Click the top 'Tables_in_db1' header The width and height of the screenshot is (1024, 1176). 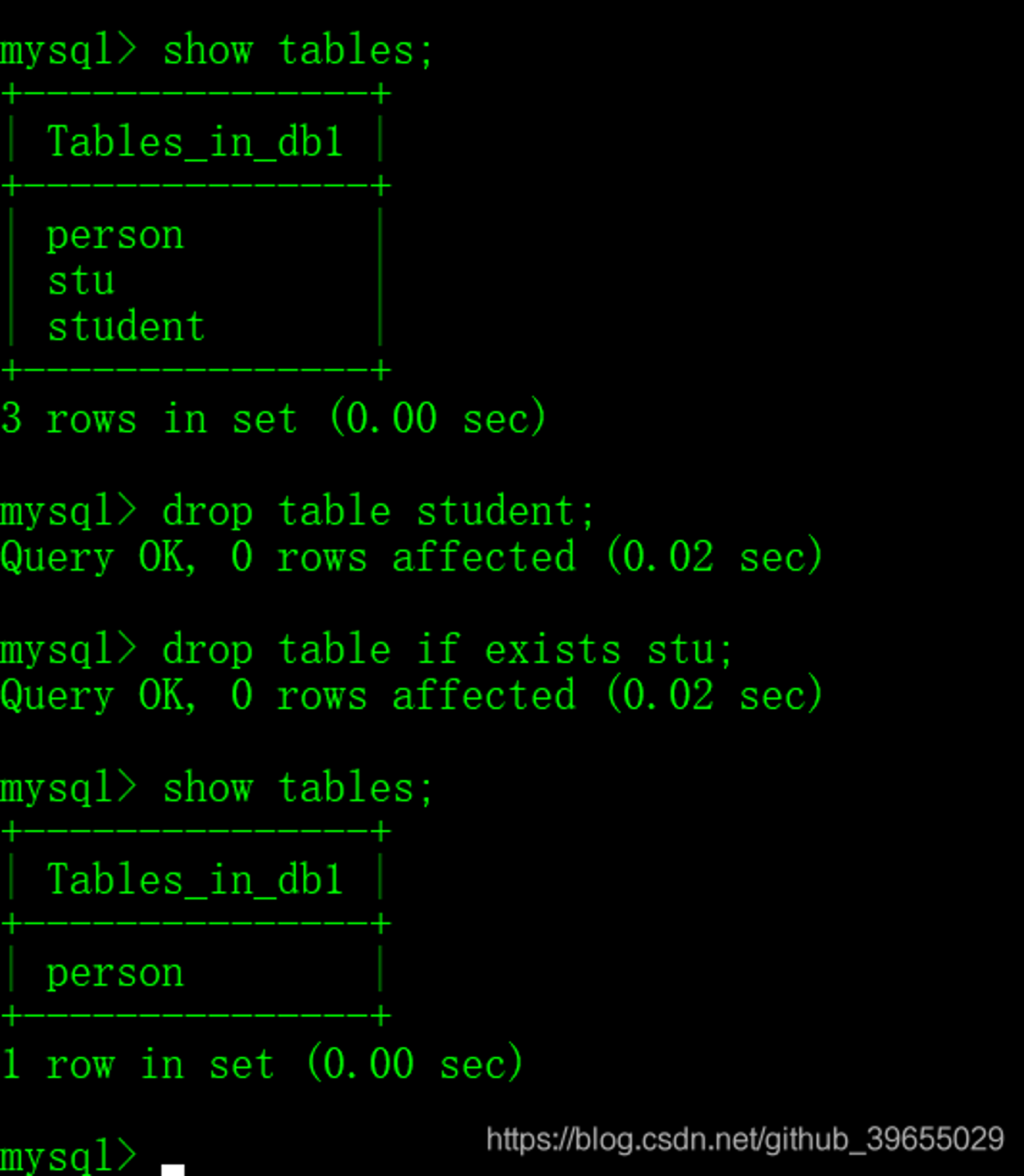[195, 142]
